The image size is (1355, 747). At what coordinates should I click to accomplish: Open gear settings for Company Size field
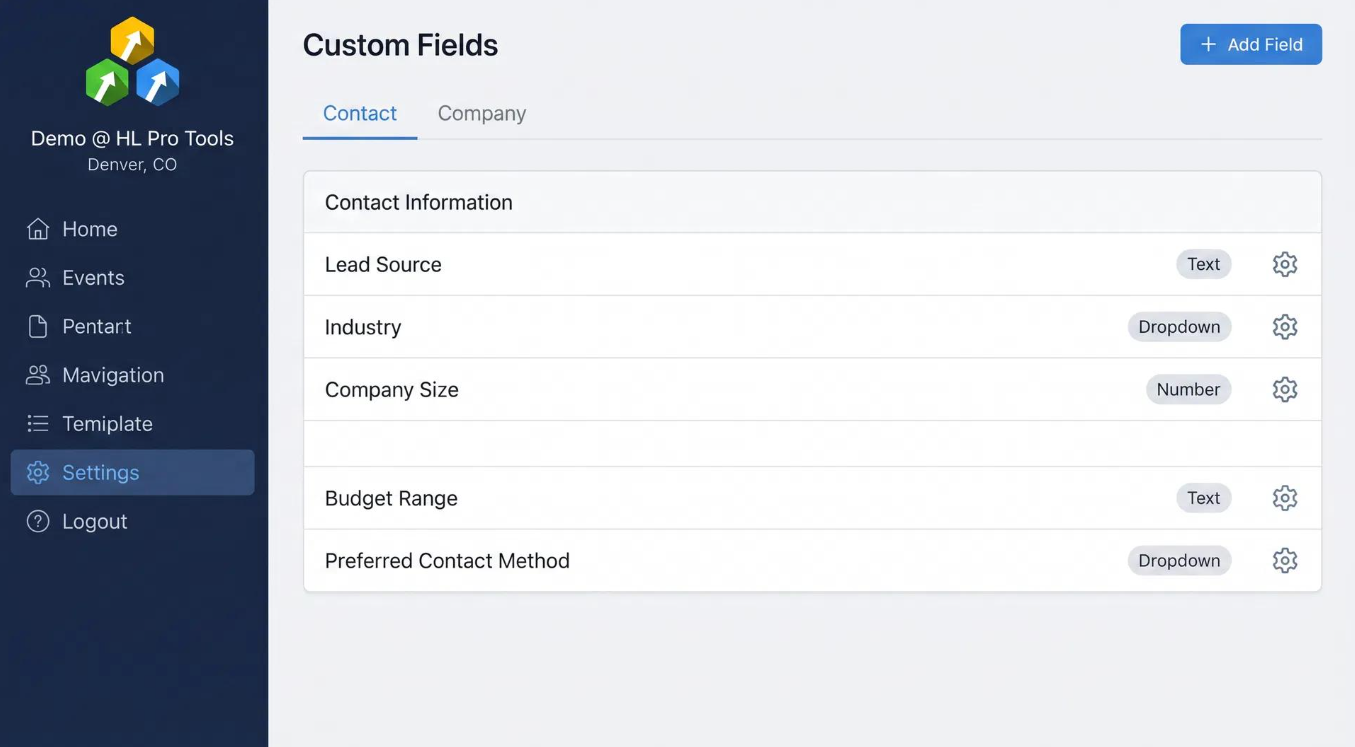pyautogui.click(x=1284, y=390)
